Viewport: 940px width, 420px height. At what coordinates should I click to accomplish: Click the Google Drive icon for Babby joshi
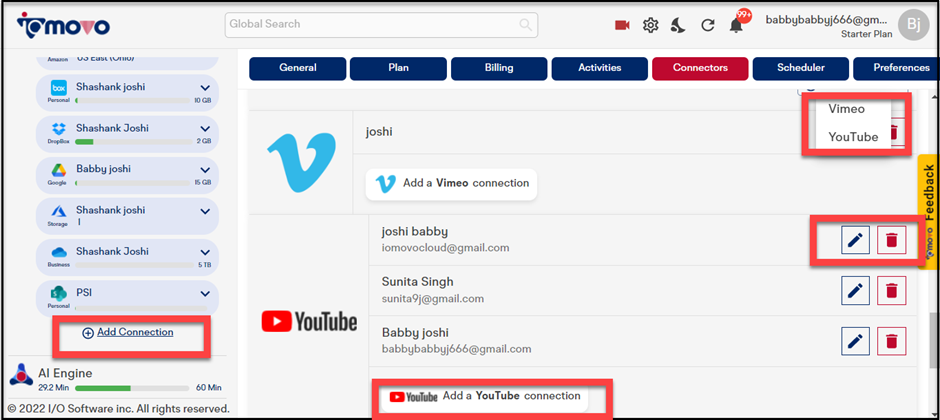click(x=59, y=170)
